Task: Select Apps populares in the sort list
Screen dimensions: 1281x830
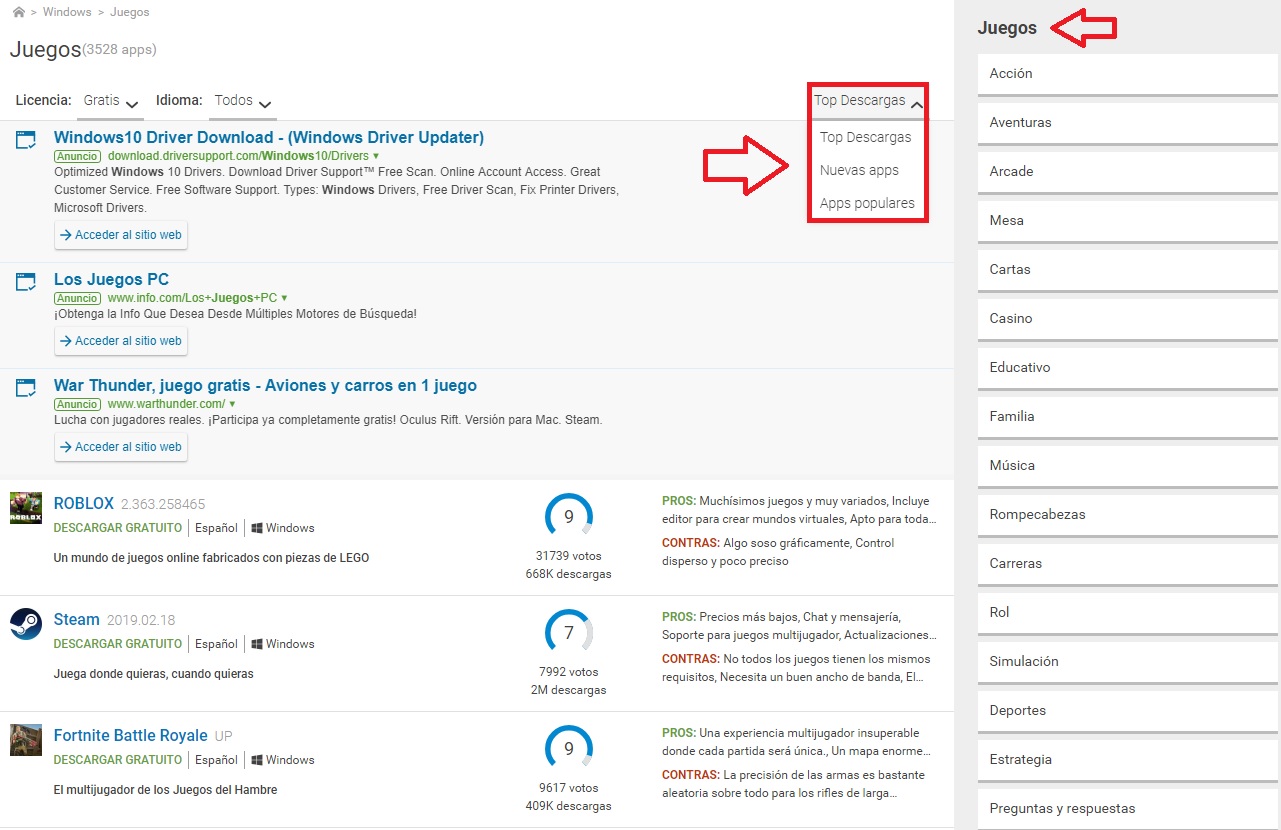Action: click(x=867, y=203)
